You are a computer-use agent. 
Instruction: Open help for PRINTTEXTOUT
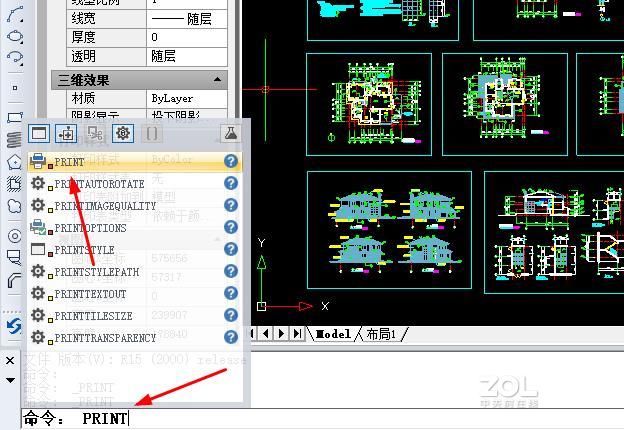[x=231, y=293]
